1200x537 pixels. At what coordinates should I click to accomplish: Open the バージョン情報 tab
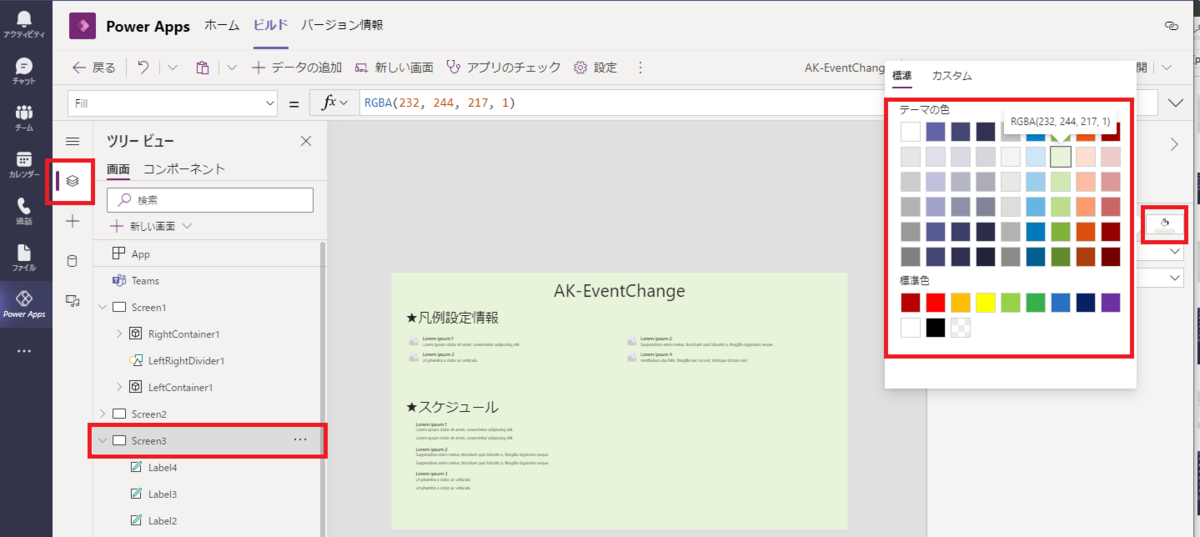(342, 25)
